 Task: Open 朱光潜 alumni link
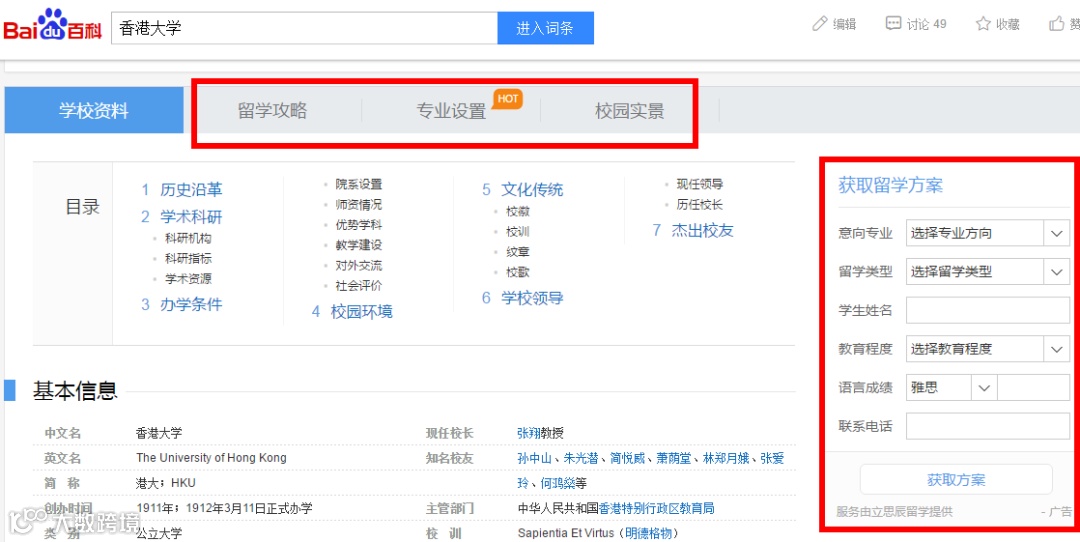tap(581, 459)
